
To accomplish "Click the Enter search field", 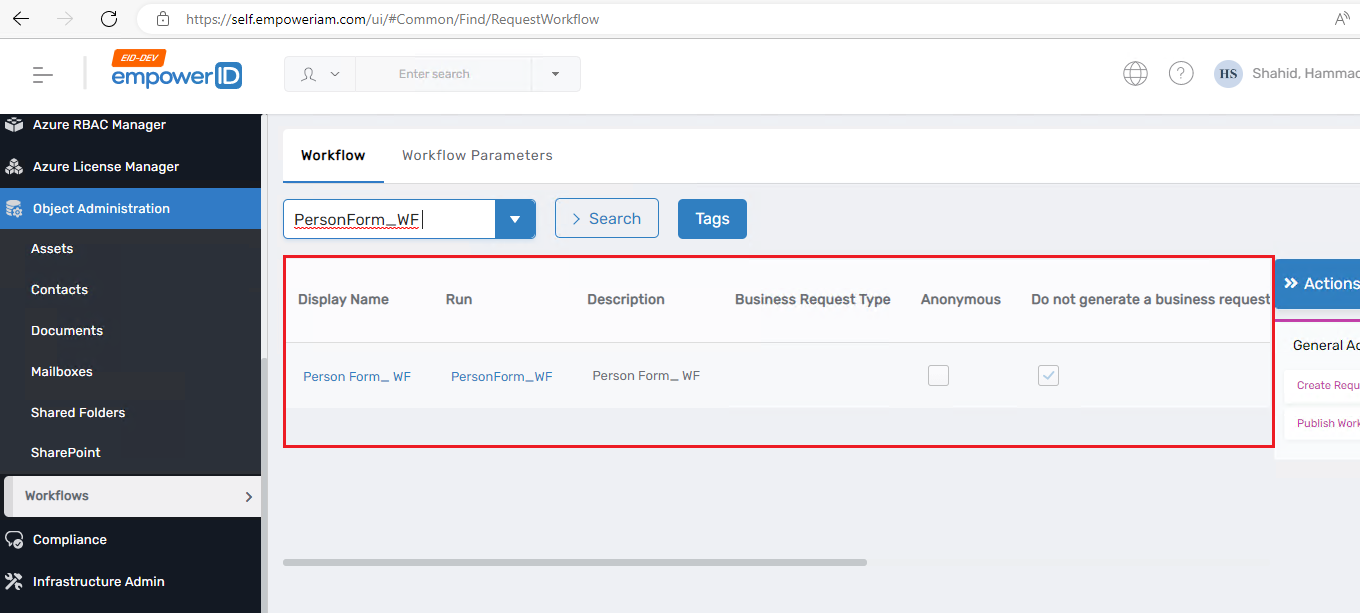I will [443, 74].
